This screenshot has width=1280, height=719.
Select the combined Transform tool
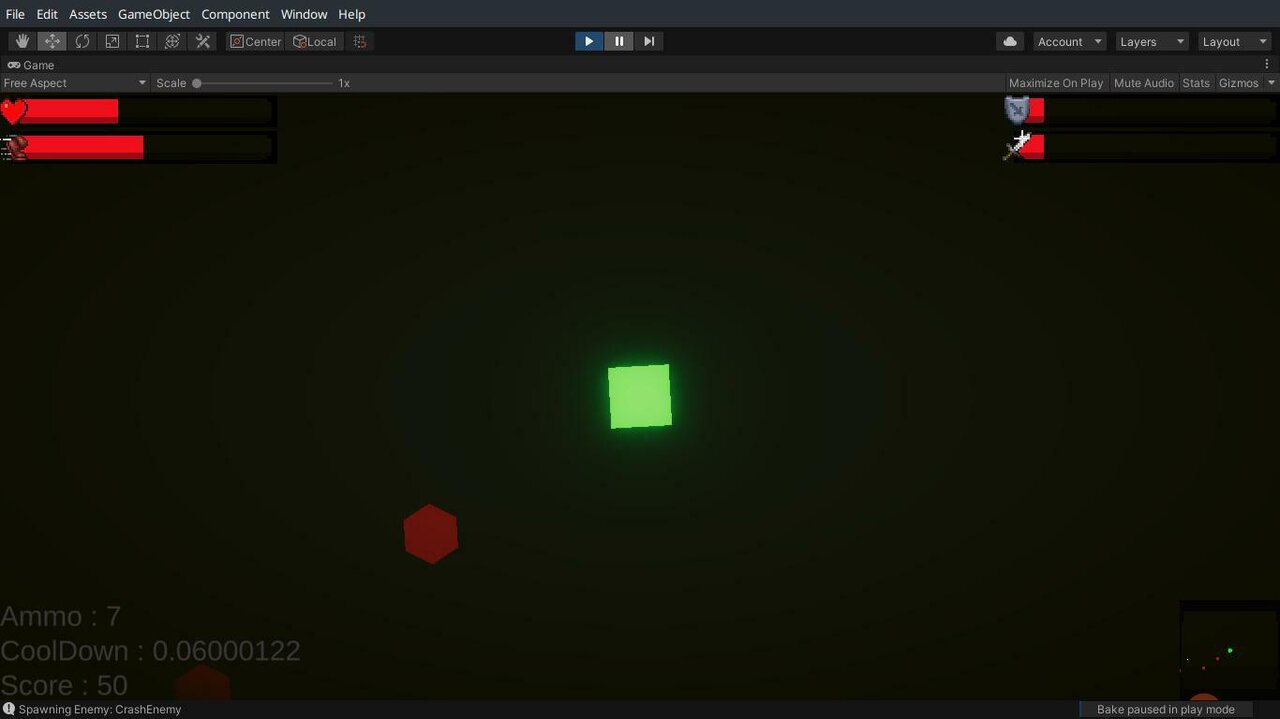172,41
